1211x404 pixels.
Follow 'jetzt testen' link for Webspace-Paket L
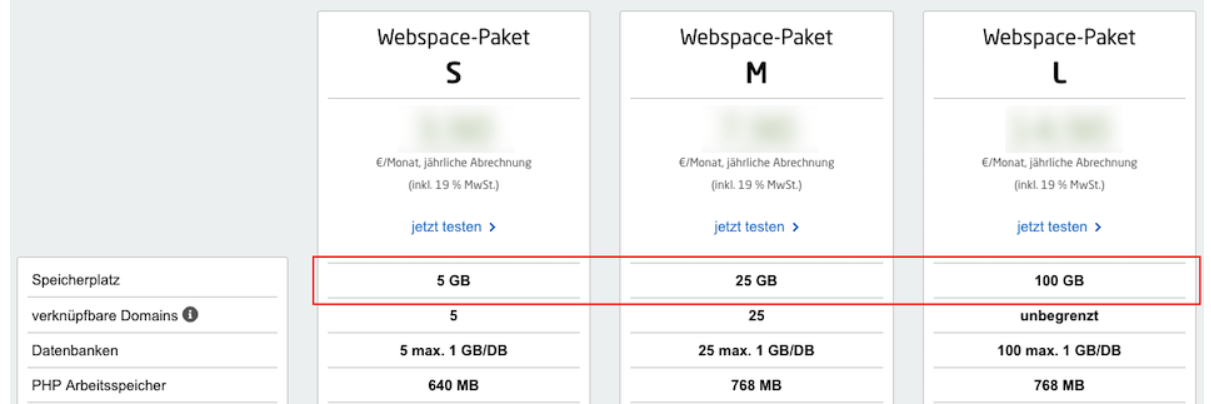(1059, 227)
